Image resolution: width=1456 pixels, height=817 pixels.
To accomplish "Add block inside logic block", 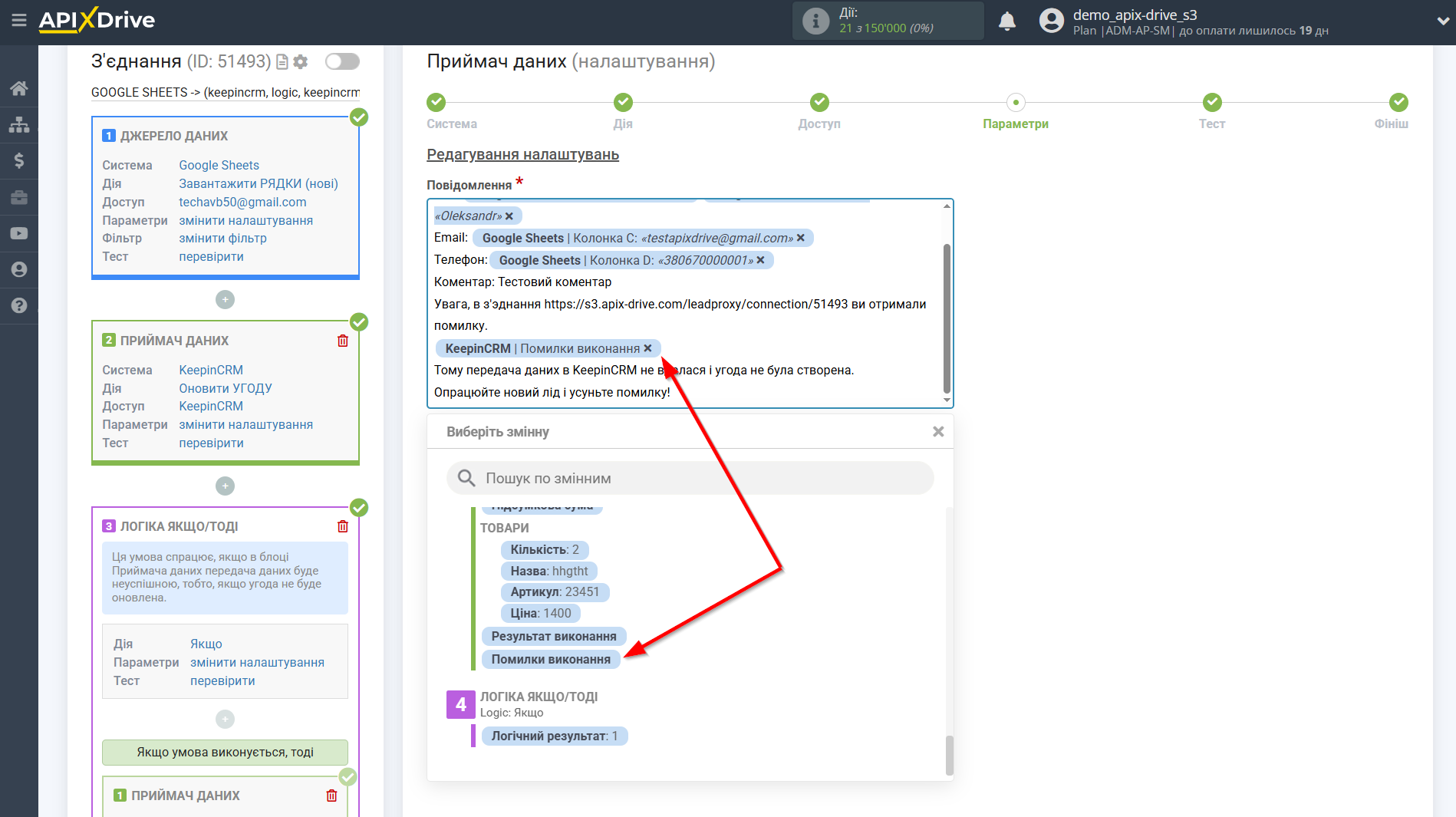I will [x=225, y=719].
